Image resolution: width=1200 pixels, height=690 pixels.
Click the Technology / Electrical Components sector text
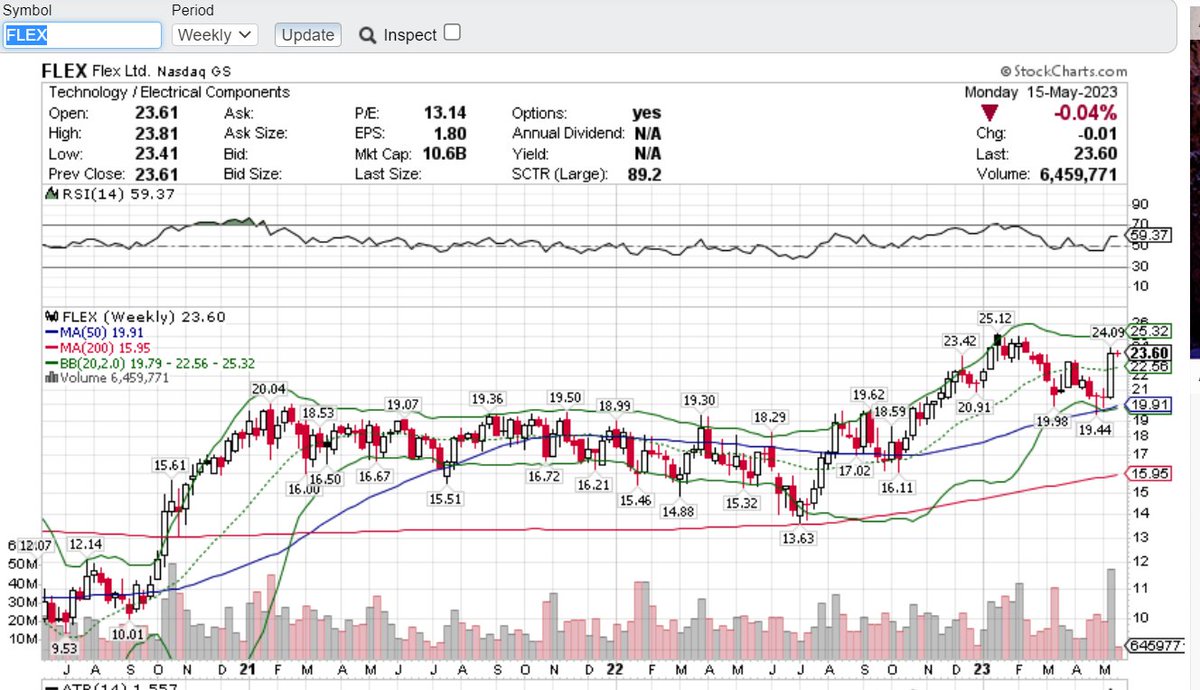[169, 92]
